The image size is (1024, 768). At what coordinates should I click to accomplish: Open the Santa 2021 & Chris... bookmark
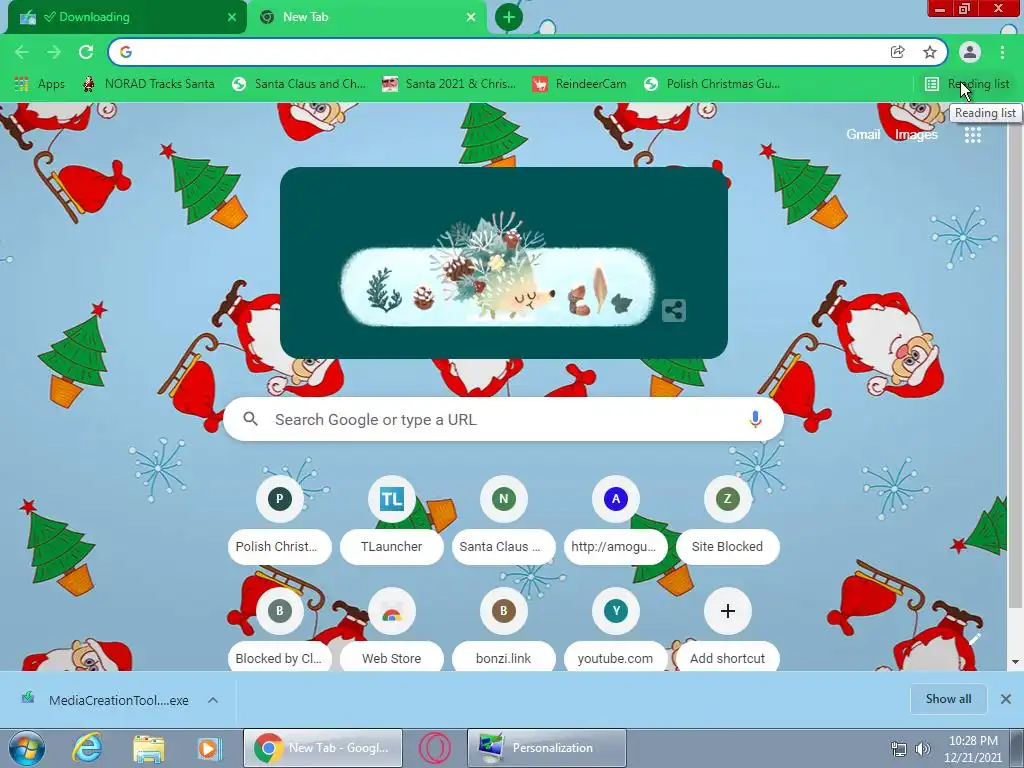click(x=449, y=84)
